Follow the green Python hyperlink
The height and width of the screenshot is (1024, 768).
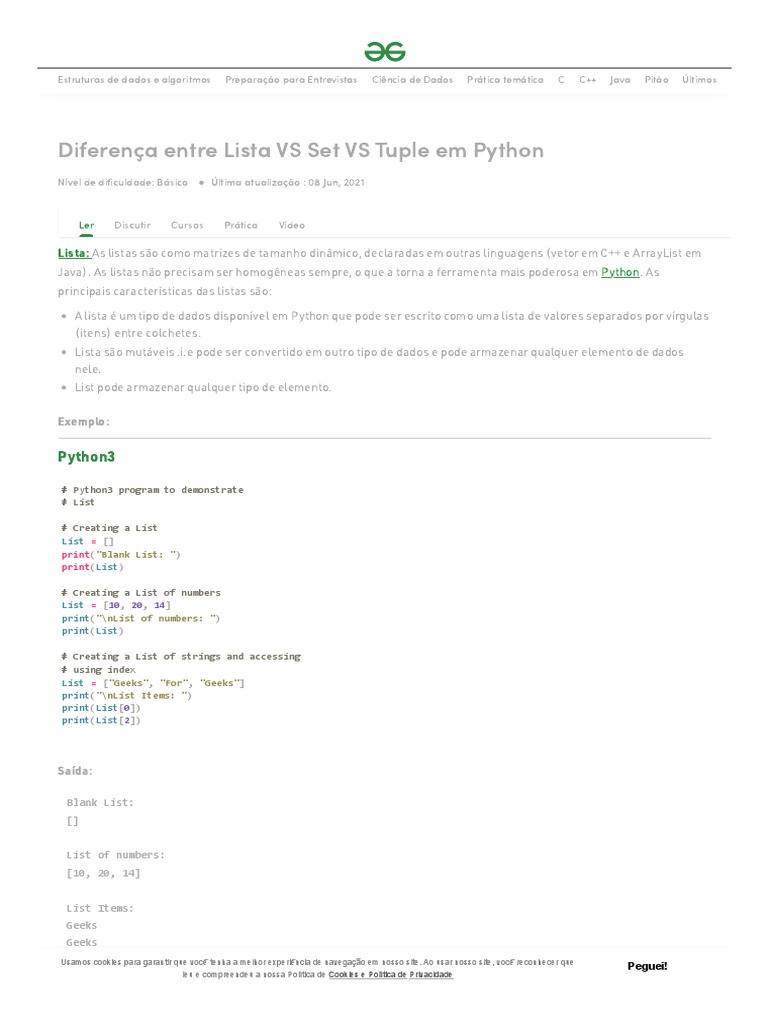pyautogui.click(x=620, y=272)
